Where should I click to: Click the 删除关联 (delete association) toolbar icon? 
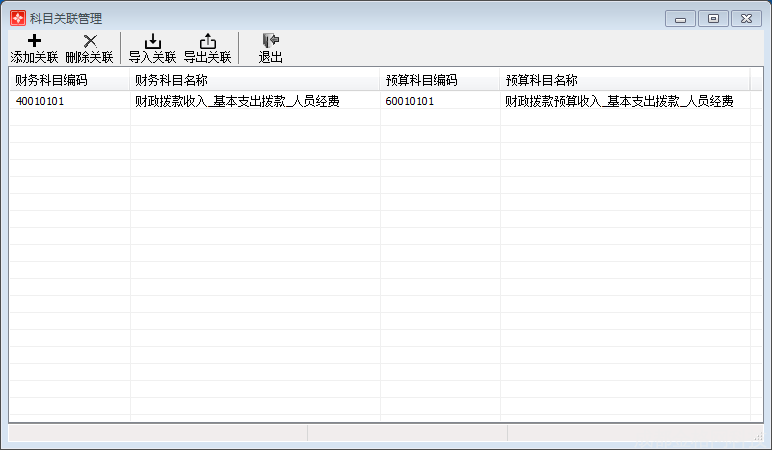click(x=89, y=47)
